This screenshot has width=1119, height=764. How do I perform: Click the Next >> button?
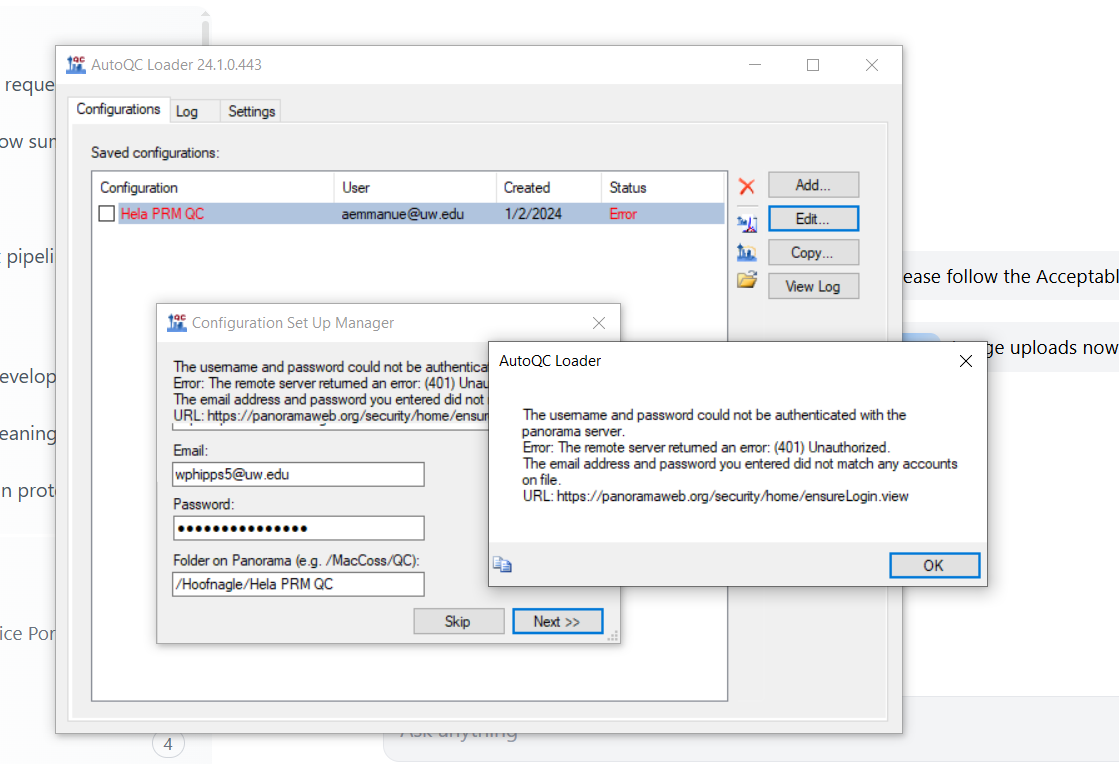point(557,621)
